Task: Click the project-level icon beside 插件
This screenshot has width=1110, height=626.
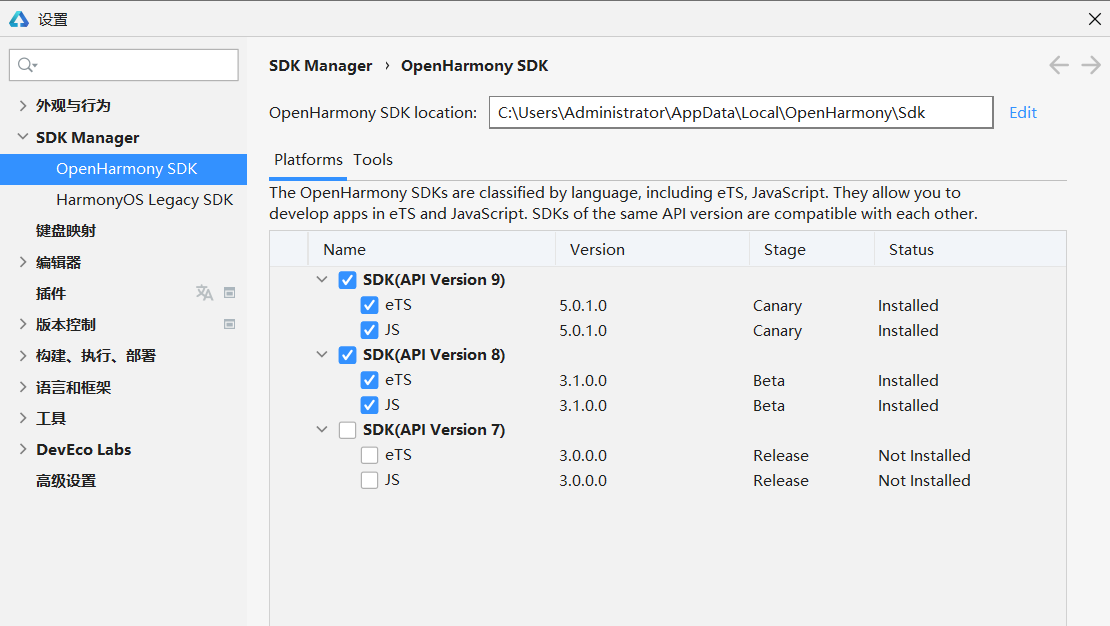Action: tap(229, 292)
